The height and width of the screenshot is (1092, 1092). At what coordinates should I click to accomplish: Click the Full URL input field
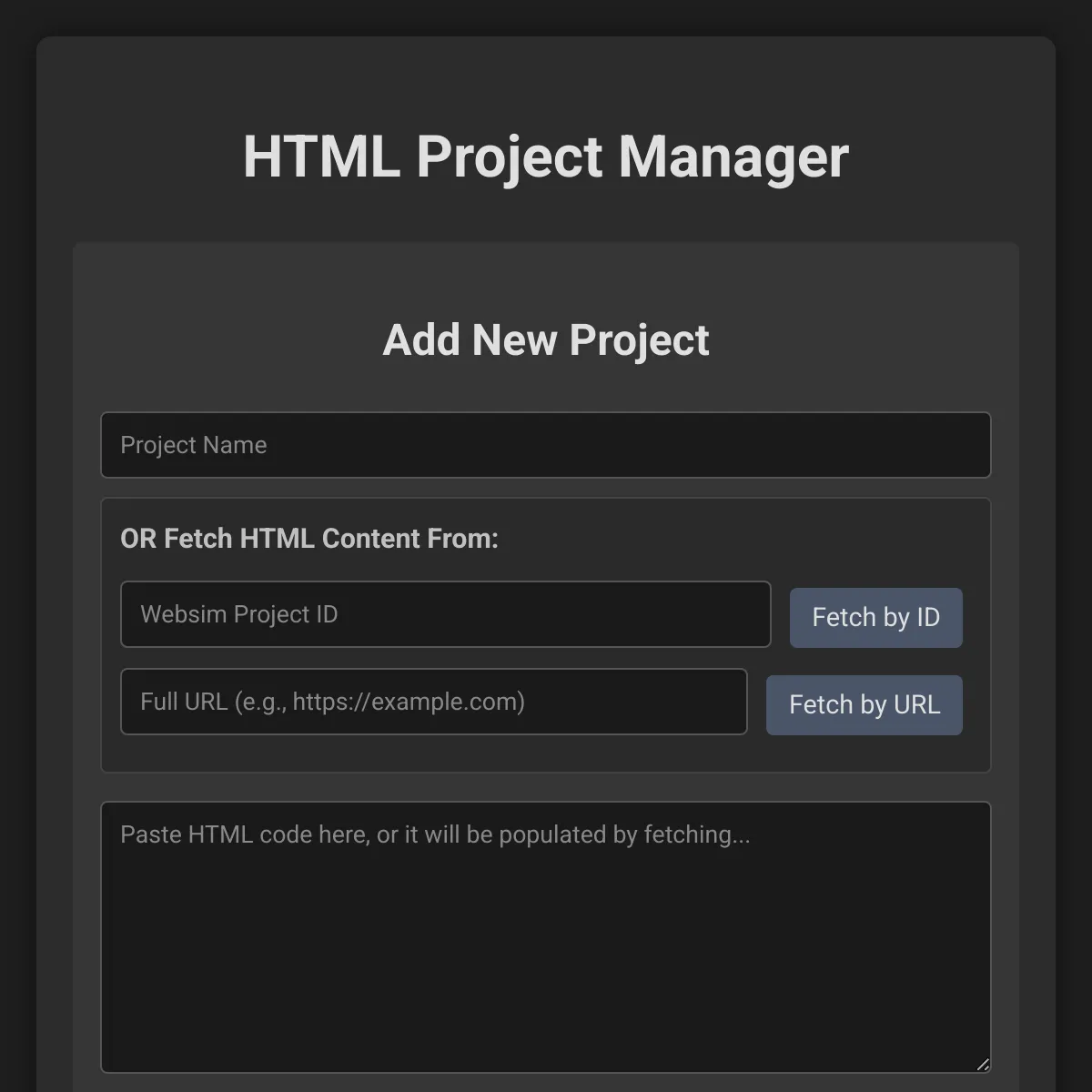(x=434, y=702)
